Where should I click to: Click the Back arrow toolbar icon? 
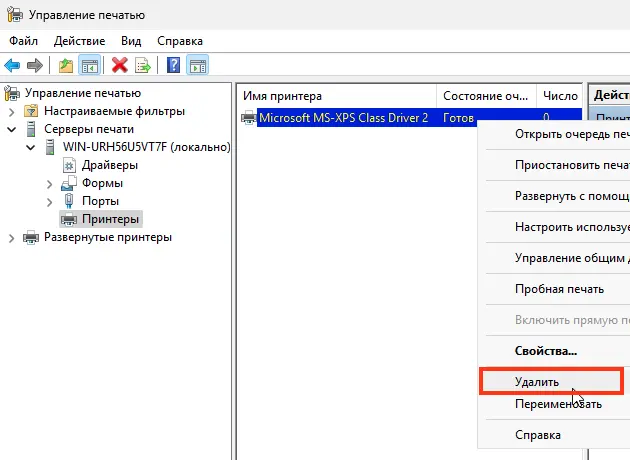[12, 65]
